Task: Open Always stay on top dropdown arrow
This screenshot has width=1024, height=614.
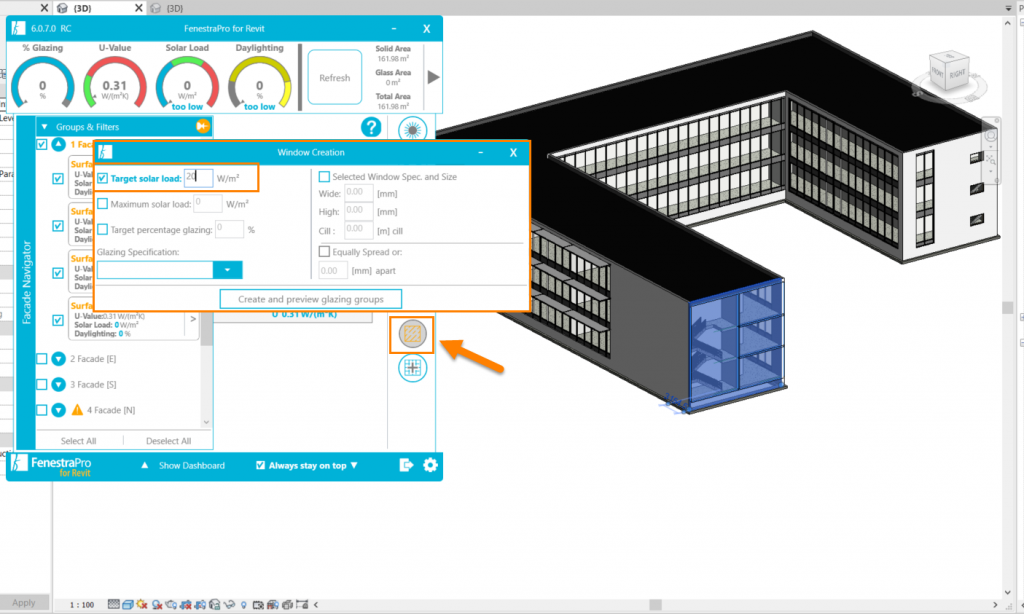Action: [354, 465]
